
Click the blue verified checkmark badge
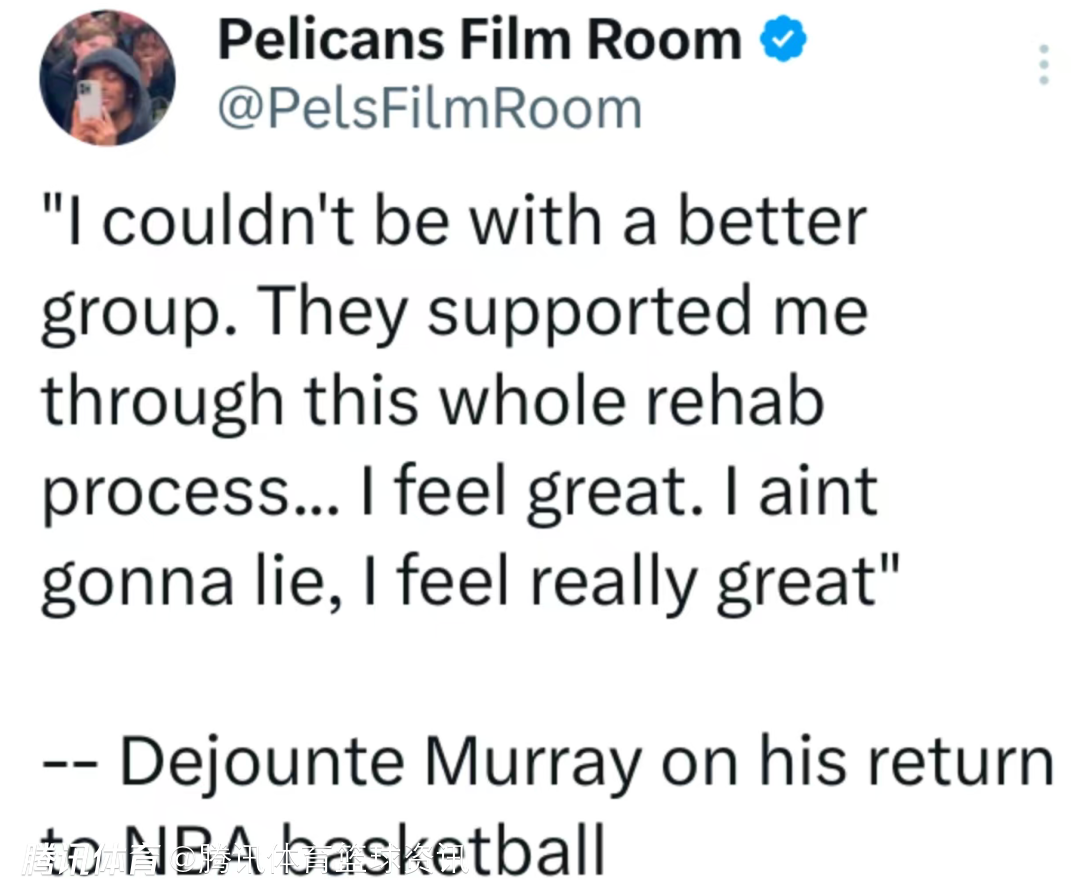785,41
